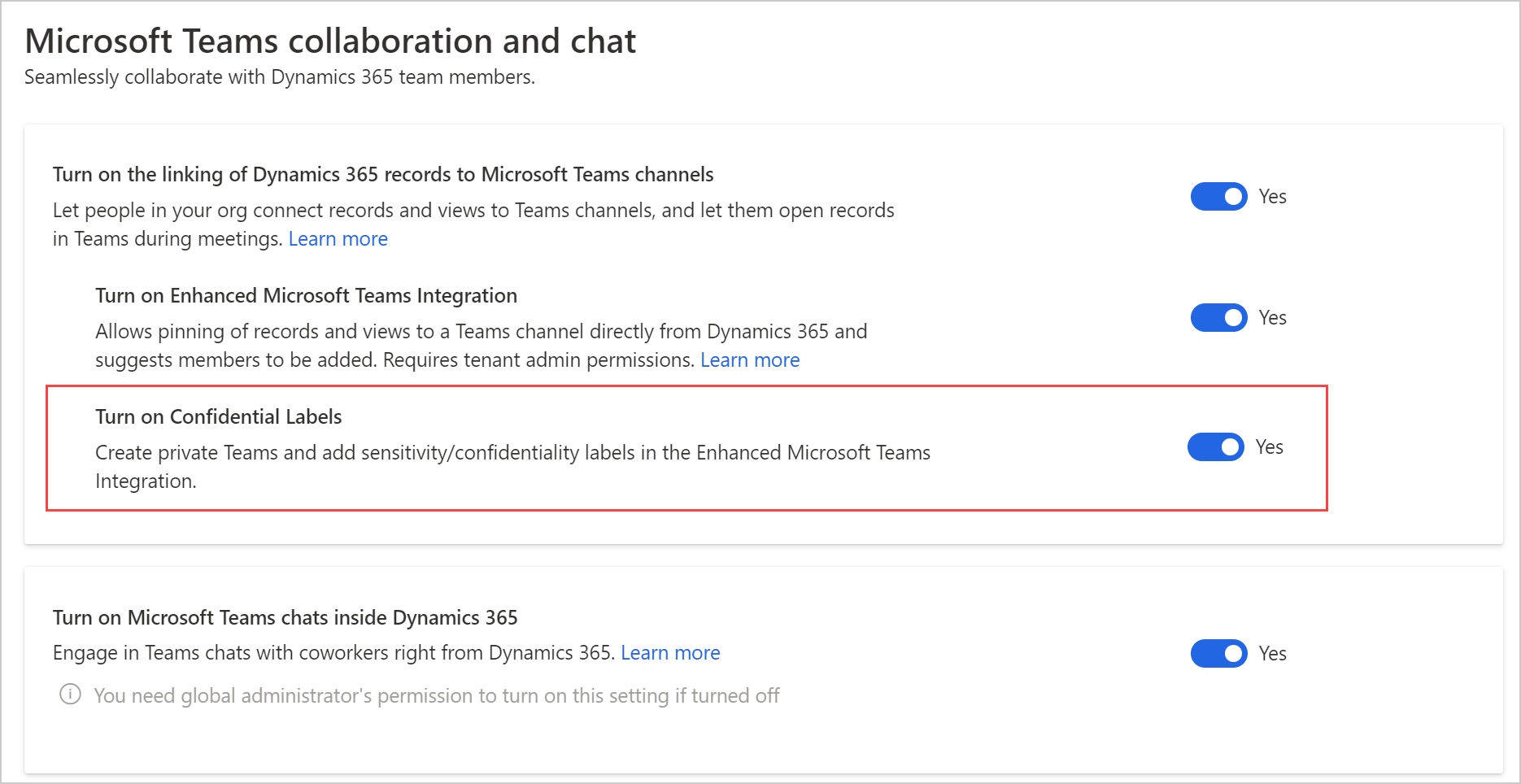This screenshot has width=1521, height=784.
Task: Turn off Microsoft Teams chats inside Dynamics 365
Action: pos(1218,653)
